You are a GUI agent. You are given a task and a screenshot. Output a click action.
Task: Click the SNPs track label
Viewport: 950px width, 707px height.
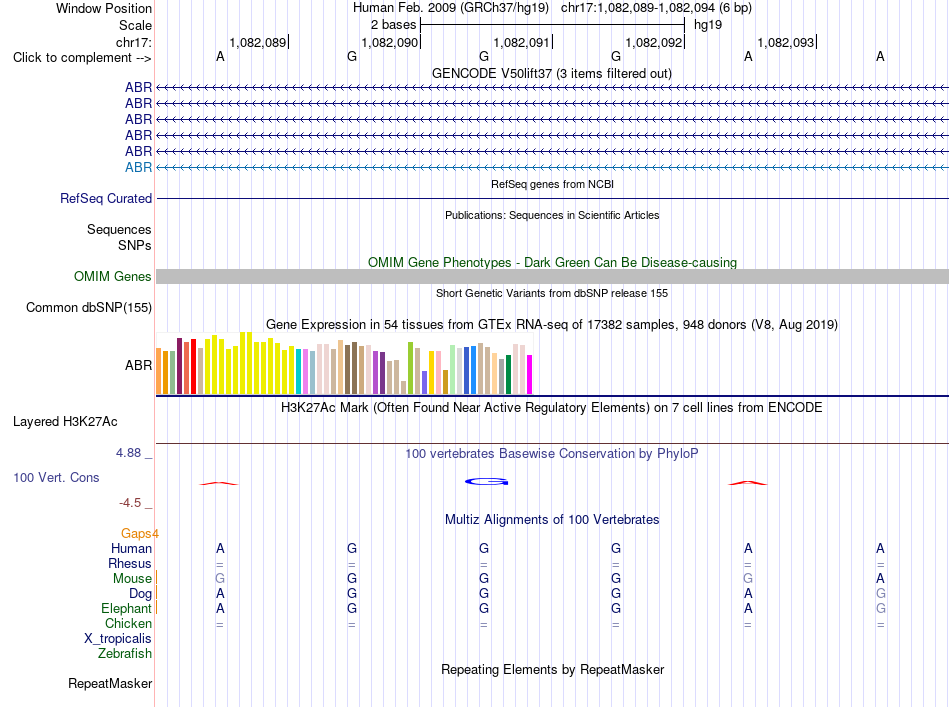pos(135,245)
